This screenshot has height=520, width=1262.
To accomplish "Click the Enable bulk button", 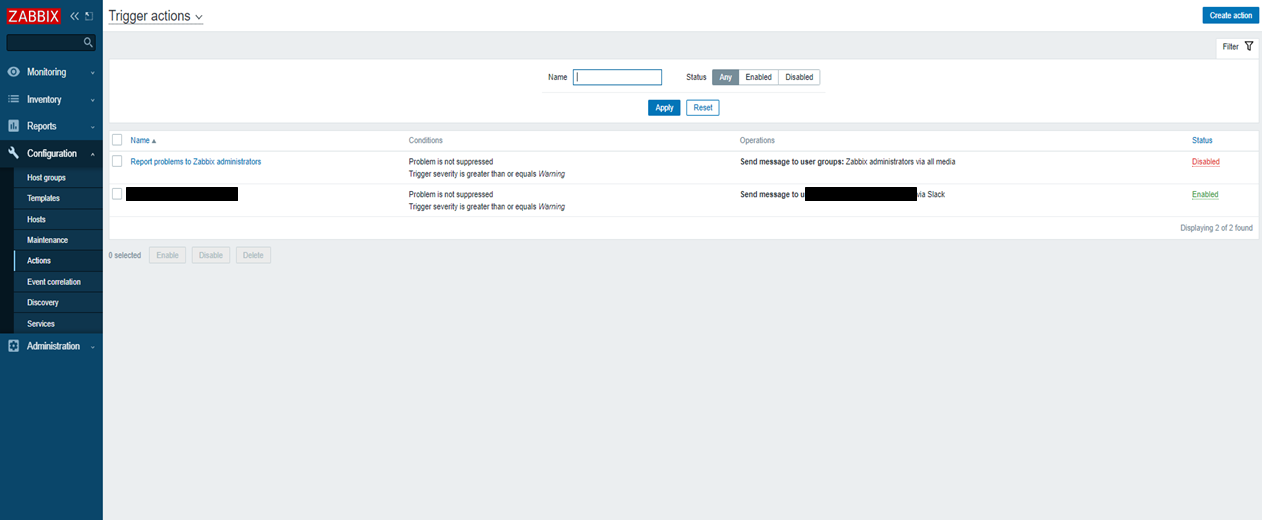I will (x=167, y=255).
